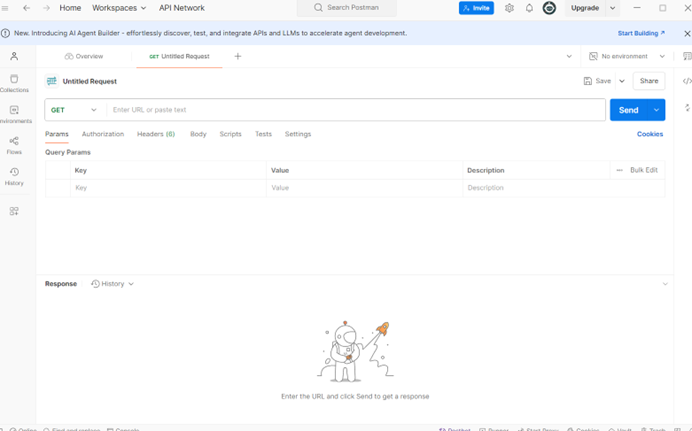Viewport: 692px width, 431px height.
Task: Click the no-environment icon
Action: tap(593, 56)
